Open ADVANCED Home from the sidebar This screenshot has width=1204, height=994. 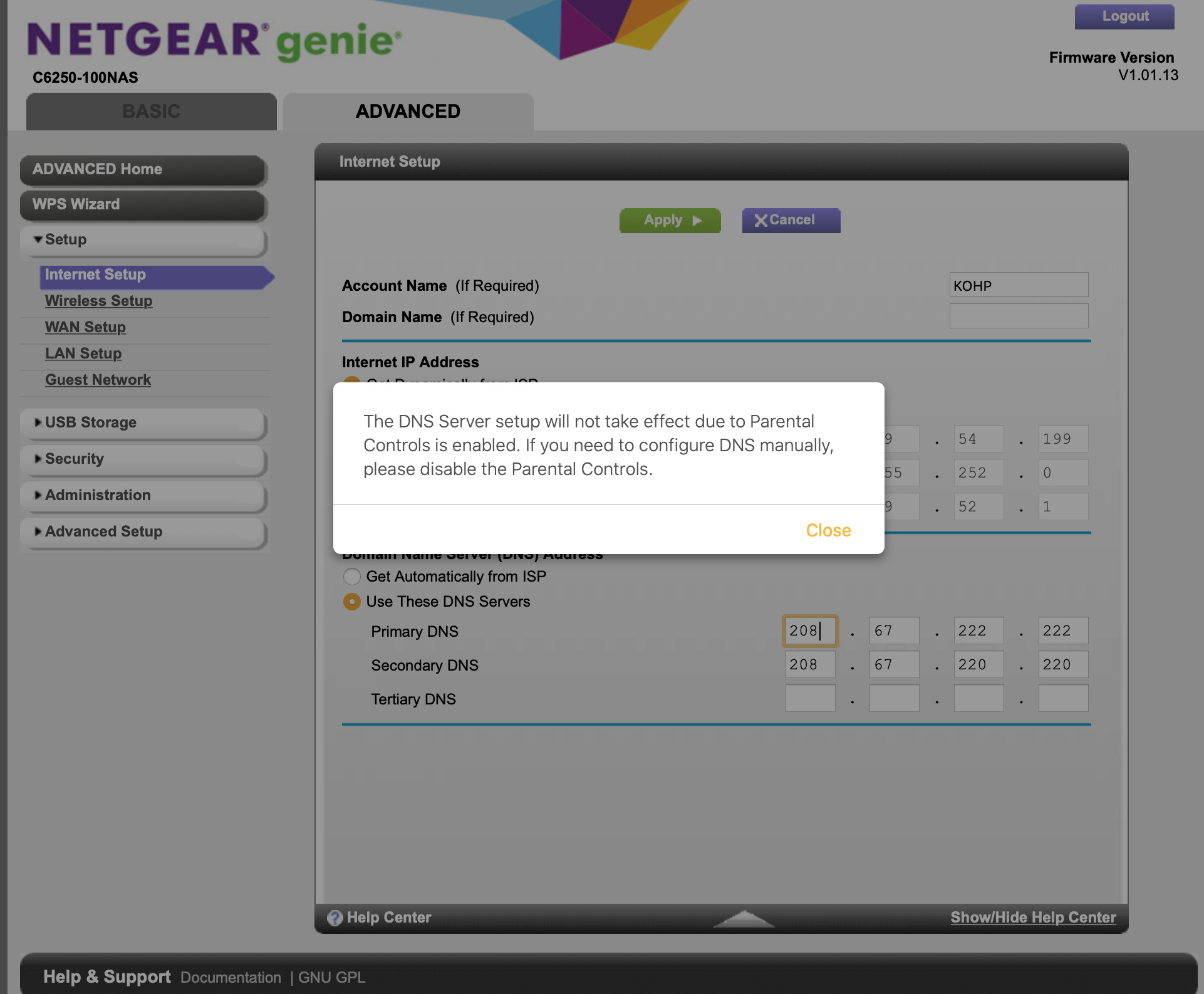pos(143,170)
